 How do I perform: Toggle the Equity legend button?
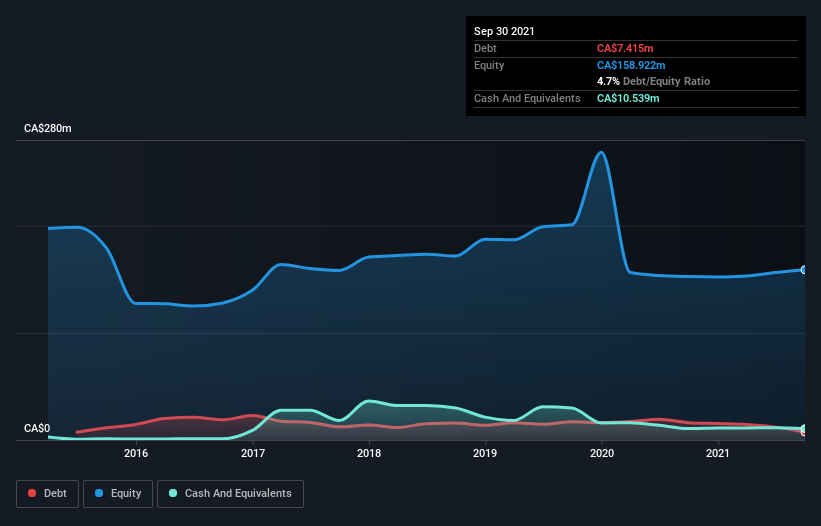click(118, 494)
